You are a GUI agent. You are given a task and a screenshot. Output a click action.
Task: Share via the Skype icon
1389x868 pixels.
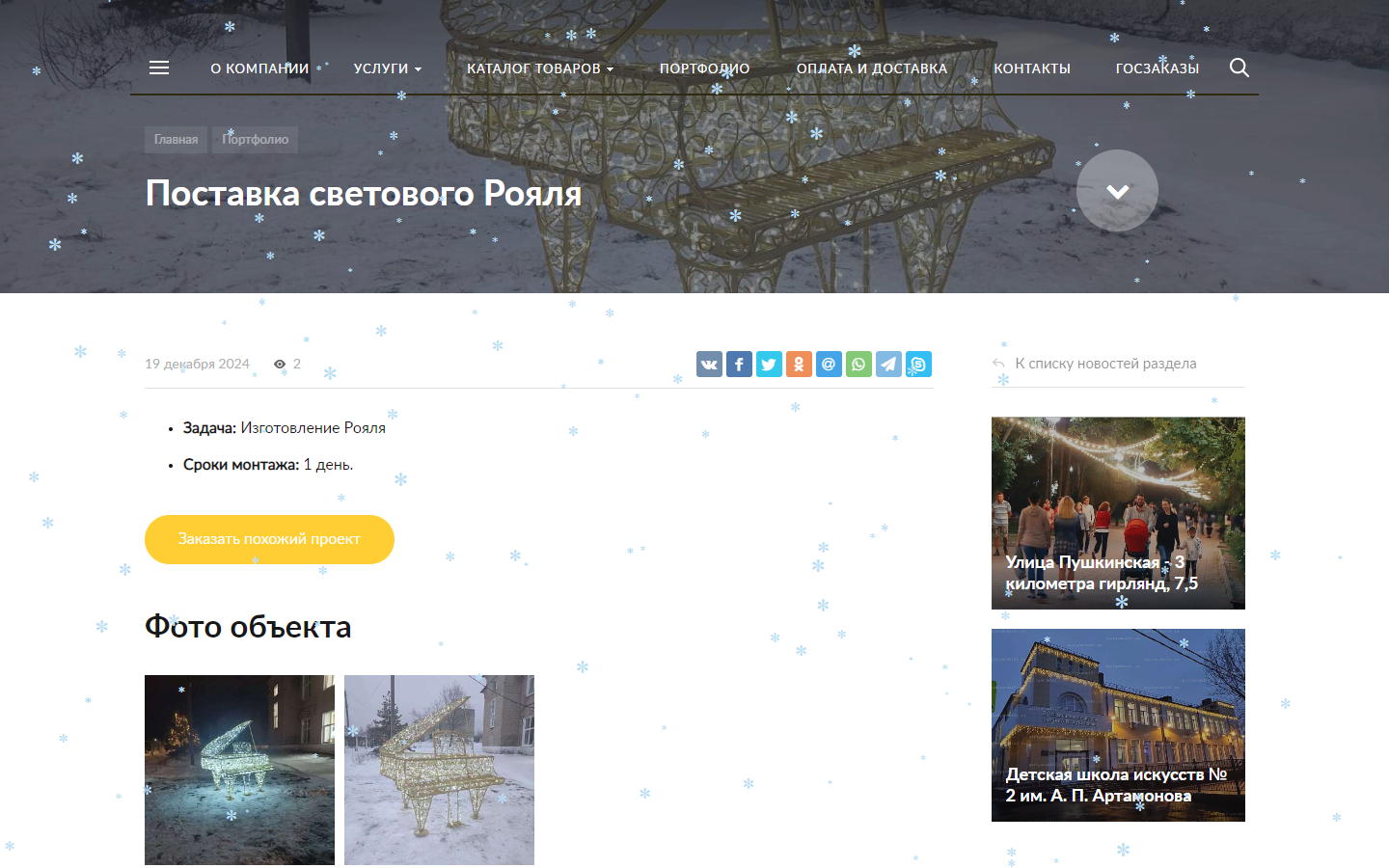pyautogui.click(x=918, y=364)
